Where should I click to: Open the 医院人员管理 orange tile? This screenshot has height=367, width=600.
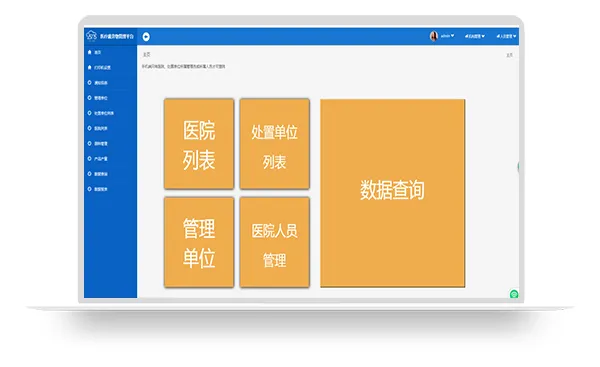pyautogui.click(x=274, y=242)
